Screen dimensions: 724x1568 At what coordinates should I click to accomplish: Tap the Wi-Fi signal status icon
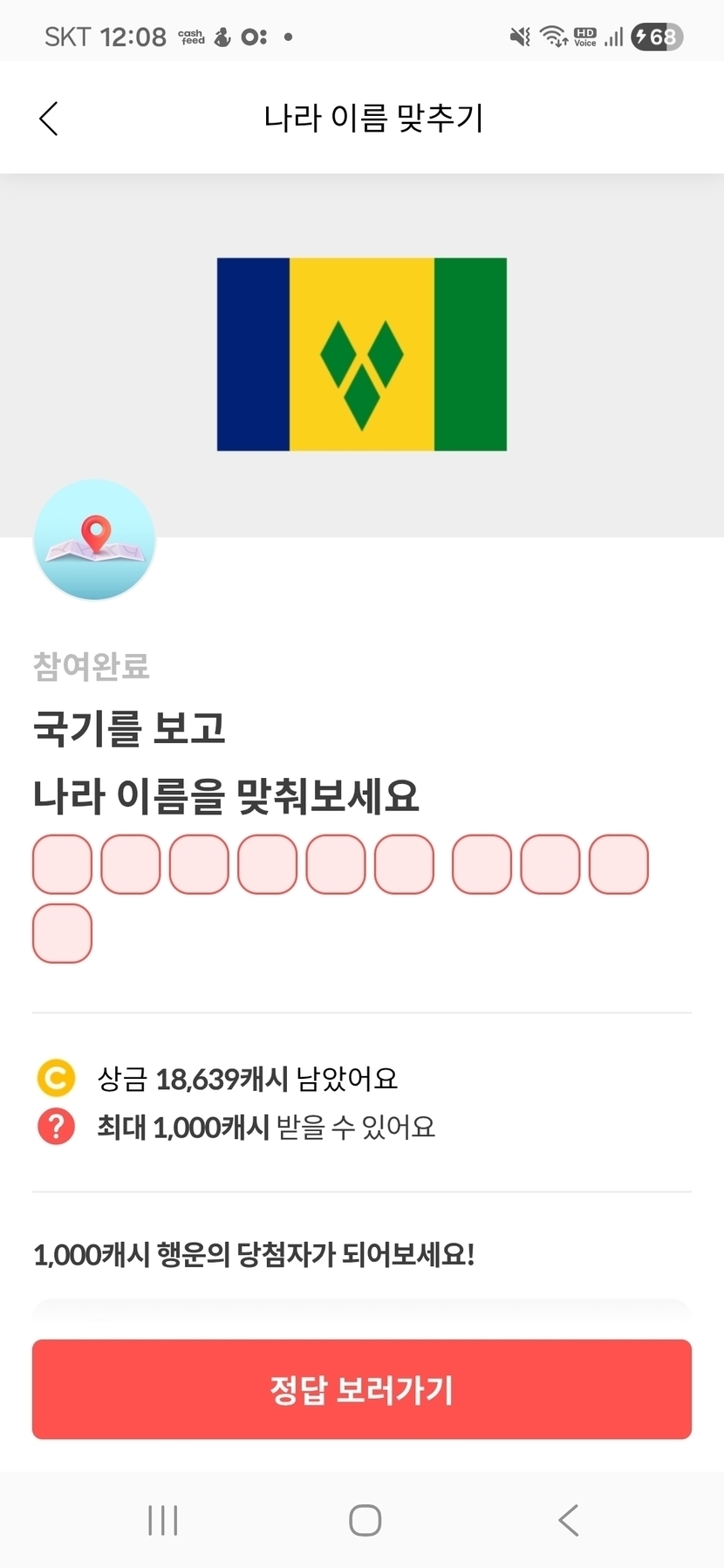(x=553, y=37)
